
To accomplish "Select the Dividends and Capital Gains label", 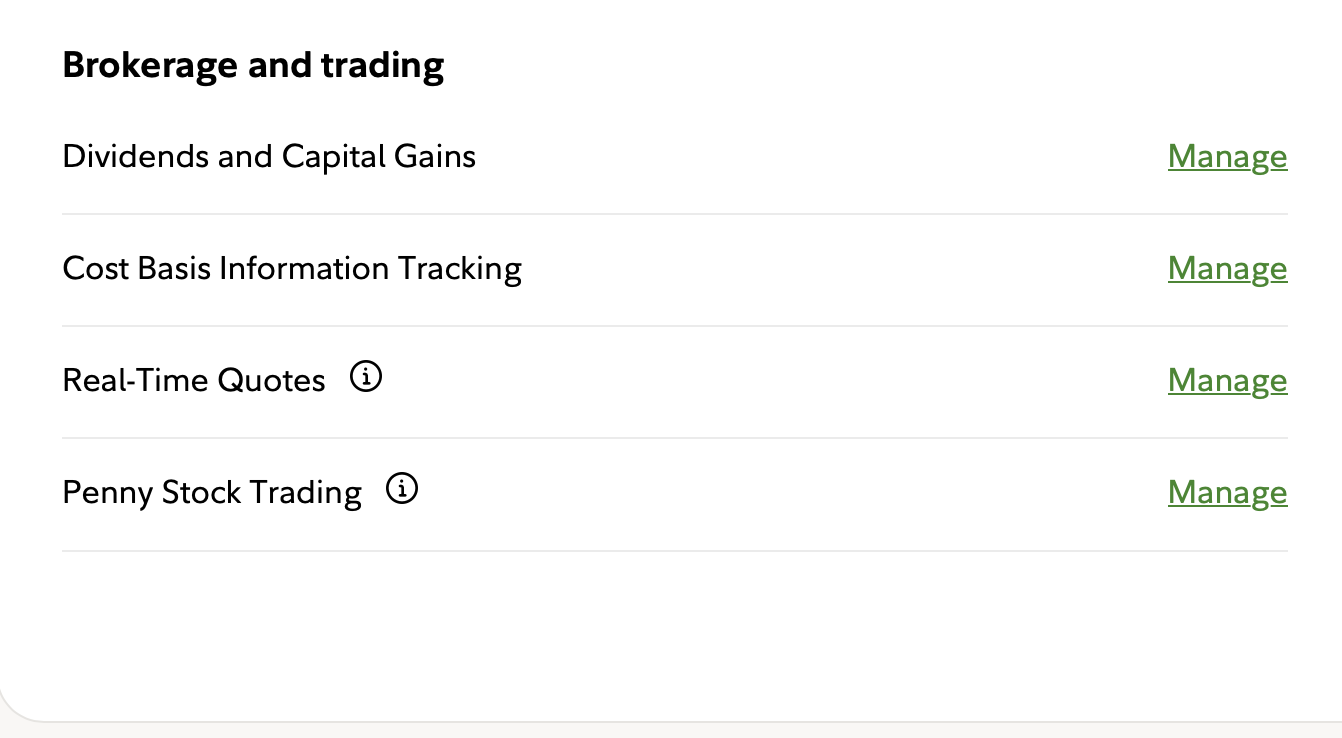I will pyautogui.click(x=269, y=157).
